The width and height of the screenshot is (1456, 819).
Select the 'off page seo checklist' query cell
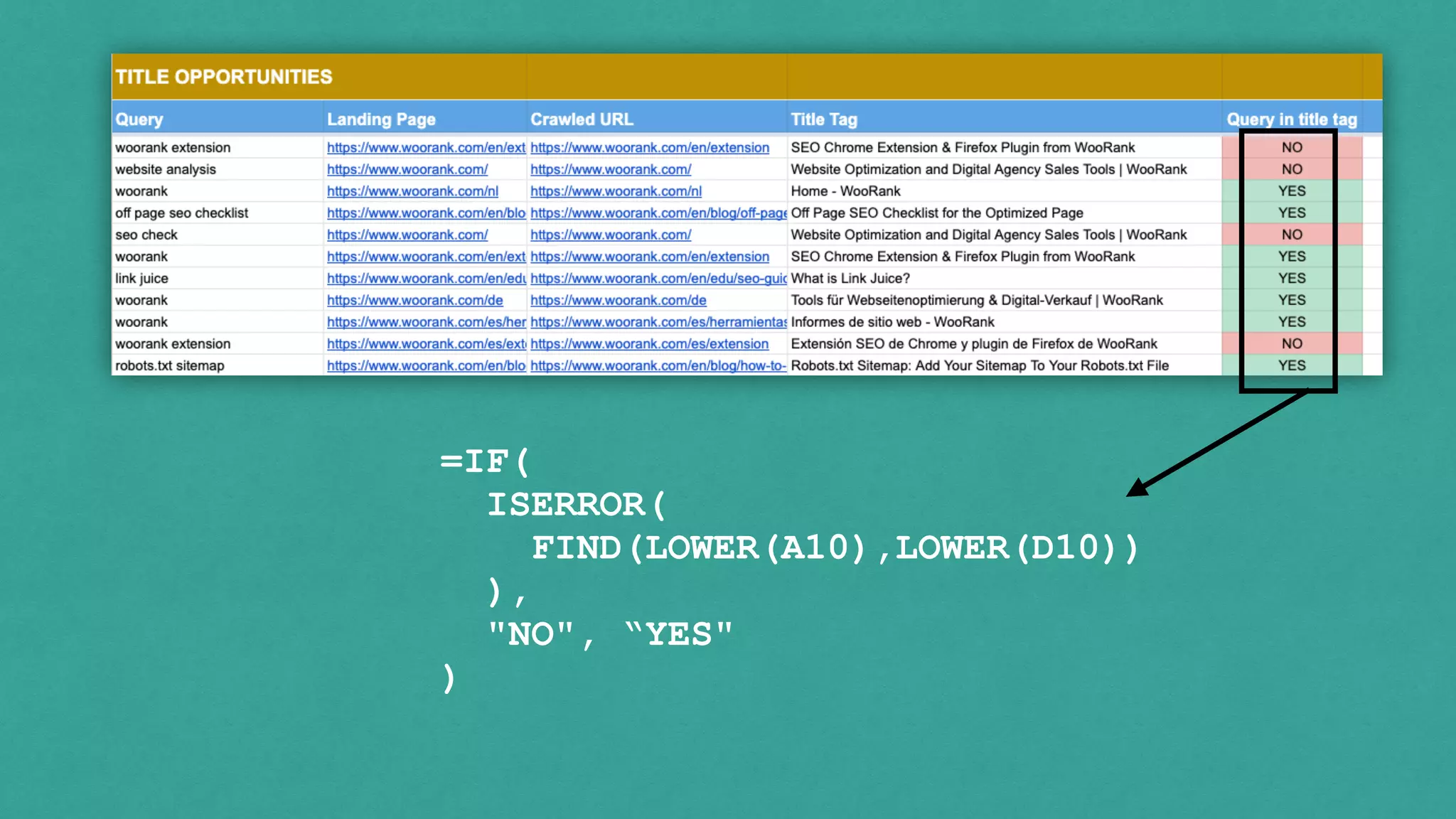[x=218, y=213]
